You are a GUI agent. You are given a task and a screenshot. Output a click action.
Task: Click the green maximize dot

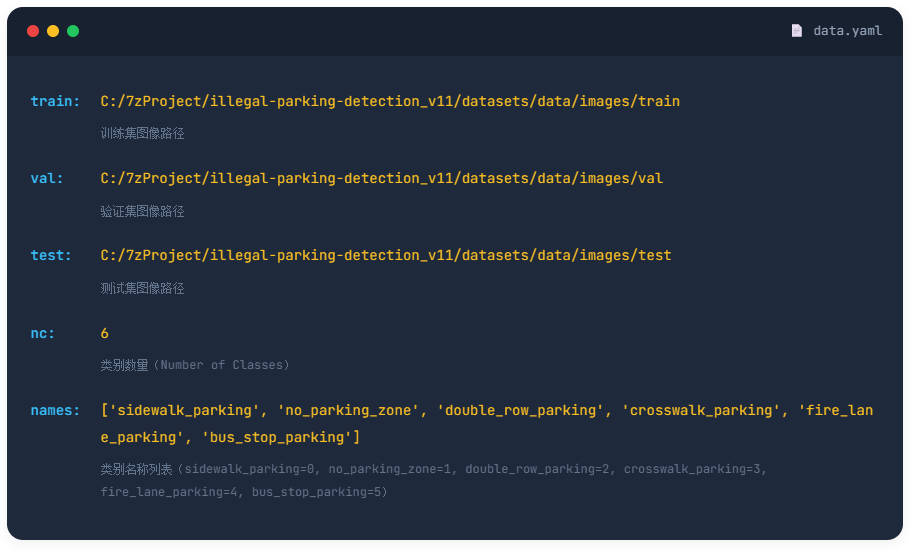[73, 31]
